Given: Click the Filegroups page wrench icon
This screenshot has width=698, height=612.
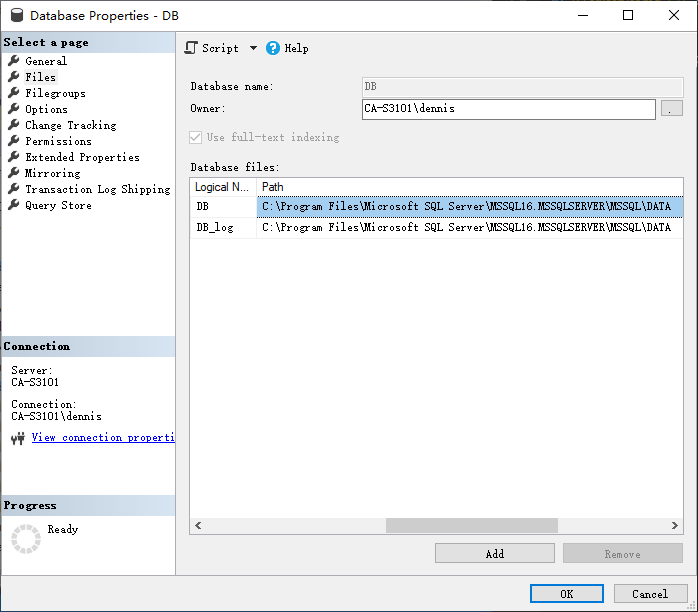Looking at the screenshot, I should (x=14, y=93).
